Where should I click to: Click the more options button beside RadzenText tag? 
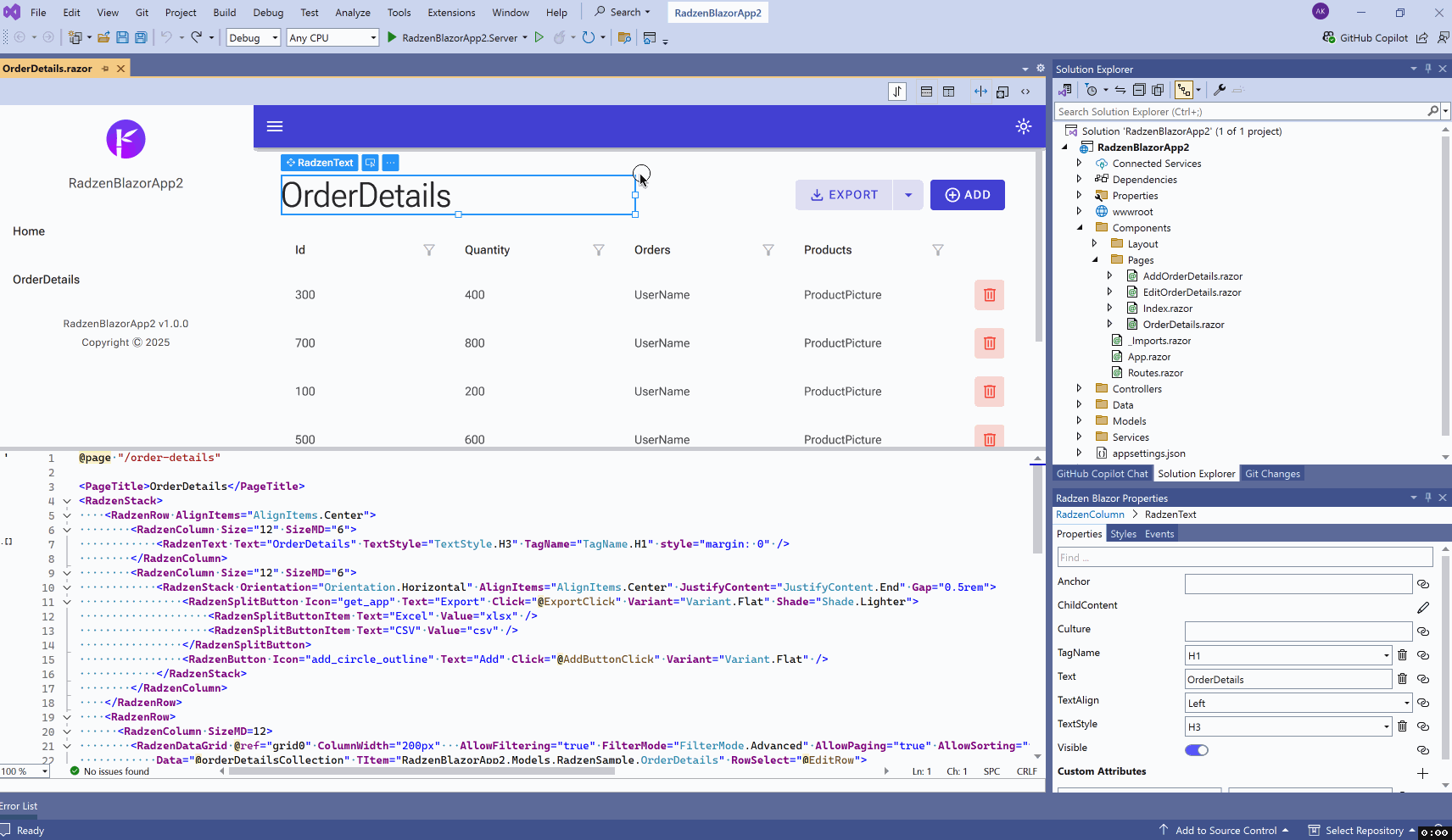point(390,163)
